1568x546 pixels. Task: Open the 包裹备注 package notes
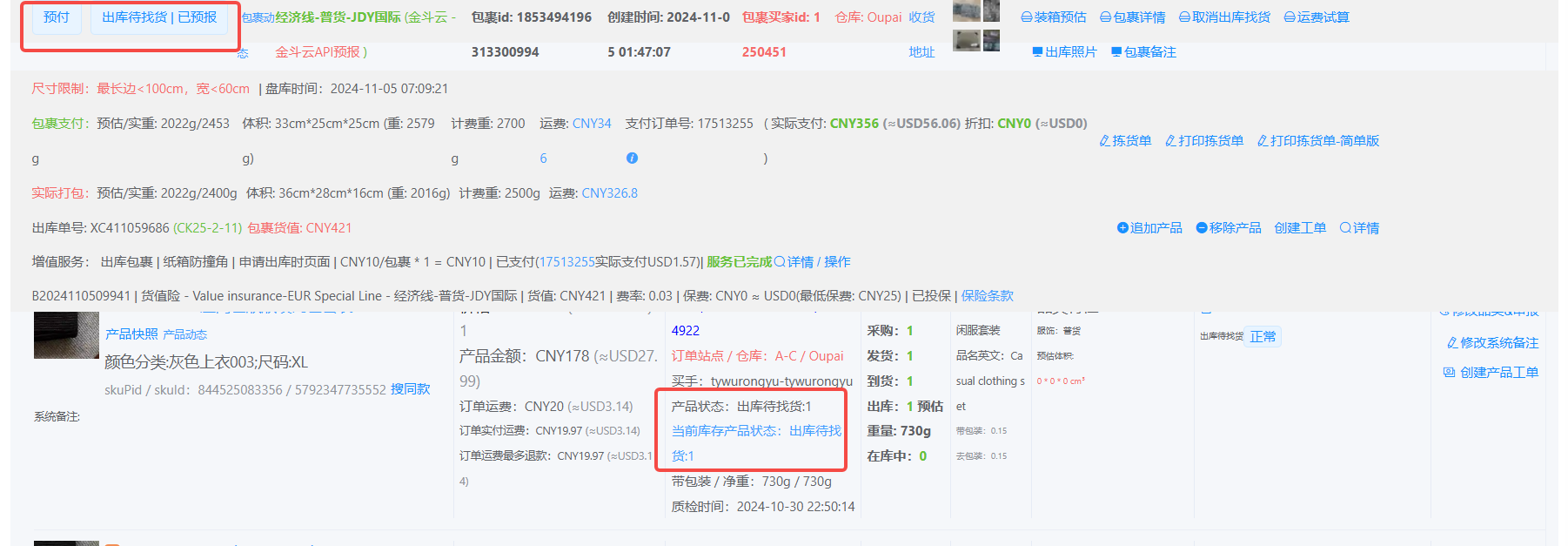[x=1143, y=52]
